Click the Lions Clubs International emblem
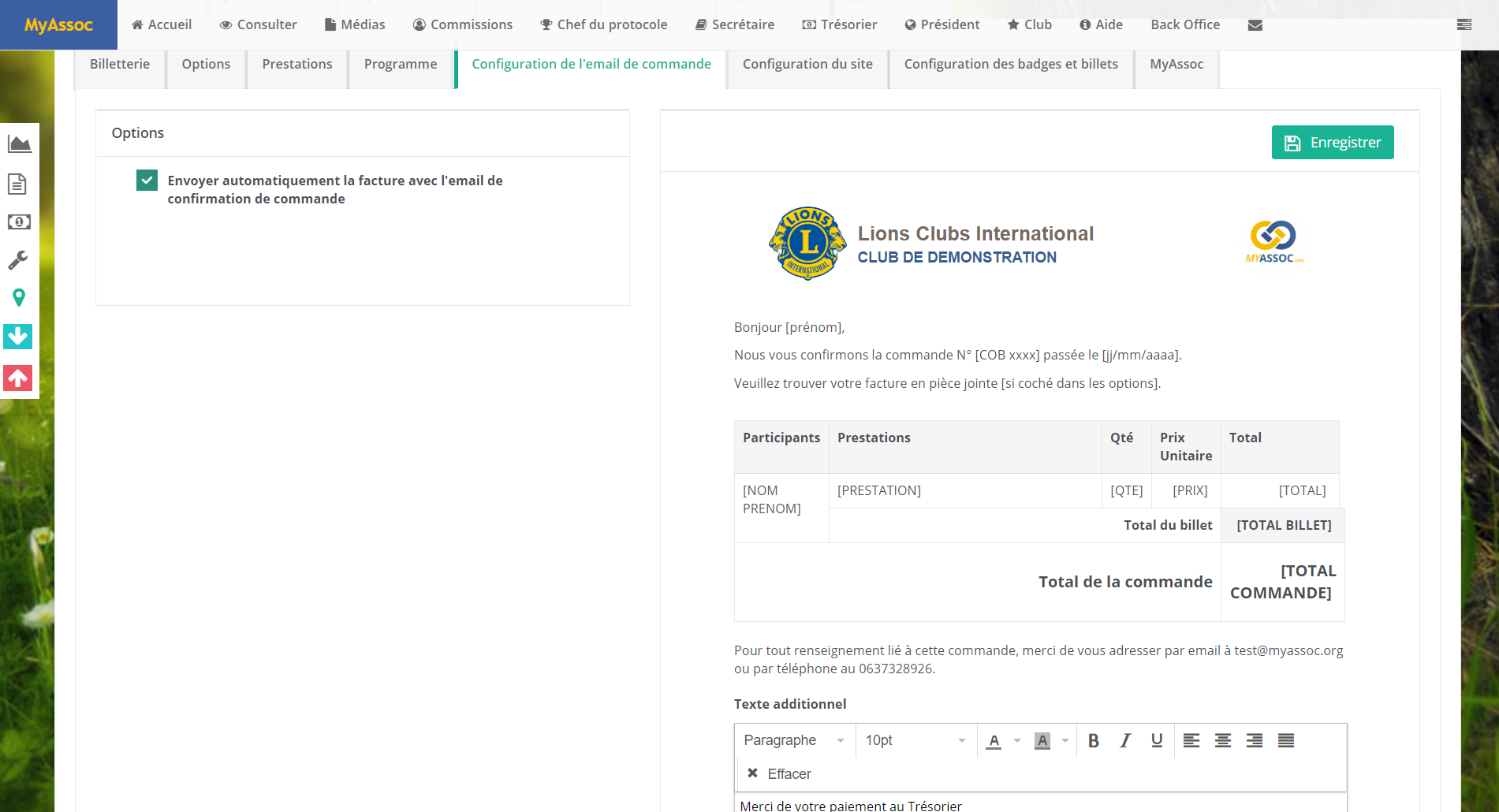 pyautogui.click(x=807, y=244)
